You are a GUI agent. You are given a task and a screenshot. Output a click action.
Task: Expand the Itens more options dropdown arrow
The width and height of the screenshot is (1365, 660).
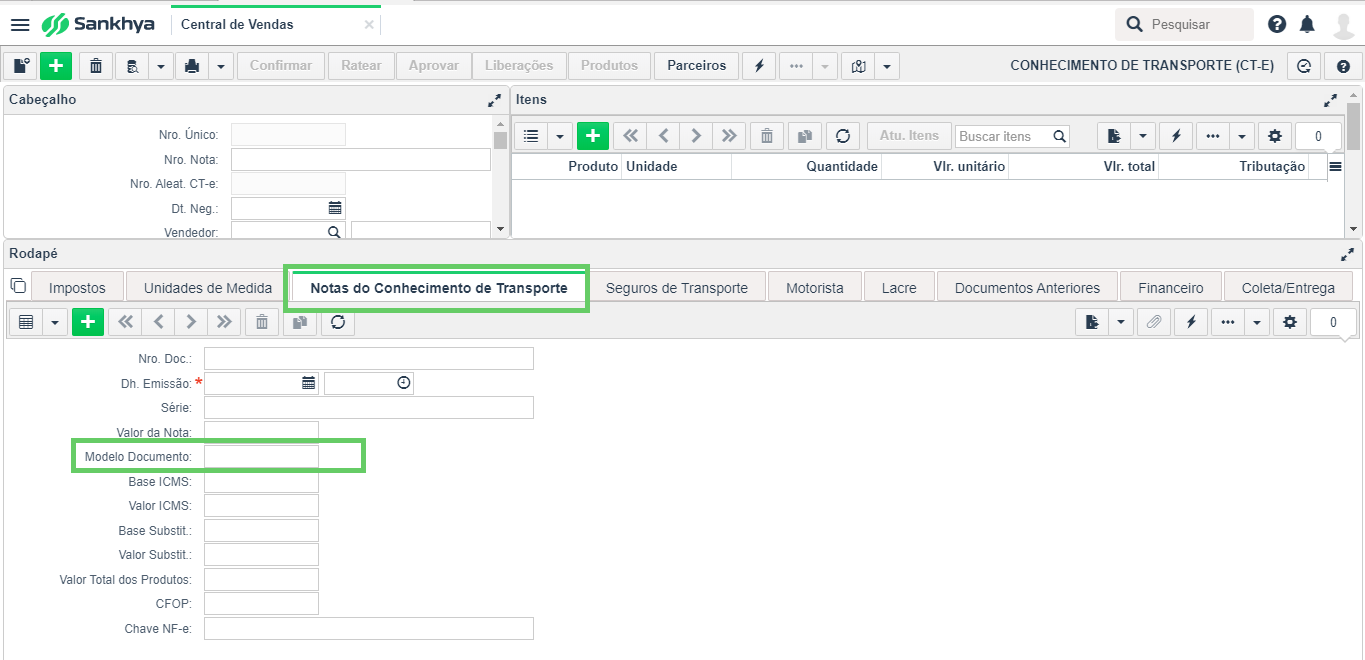coord(1241,136)
